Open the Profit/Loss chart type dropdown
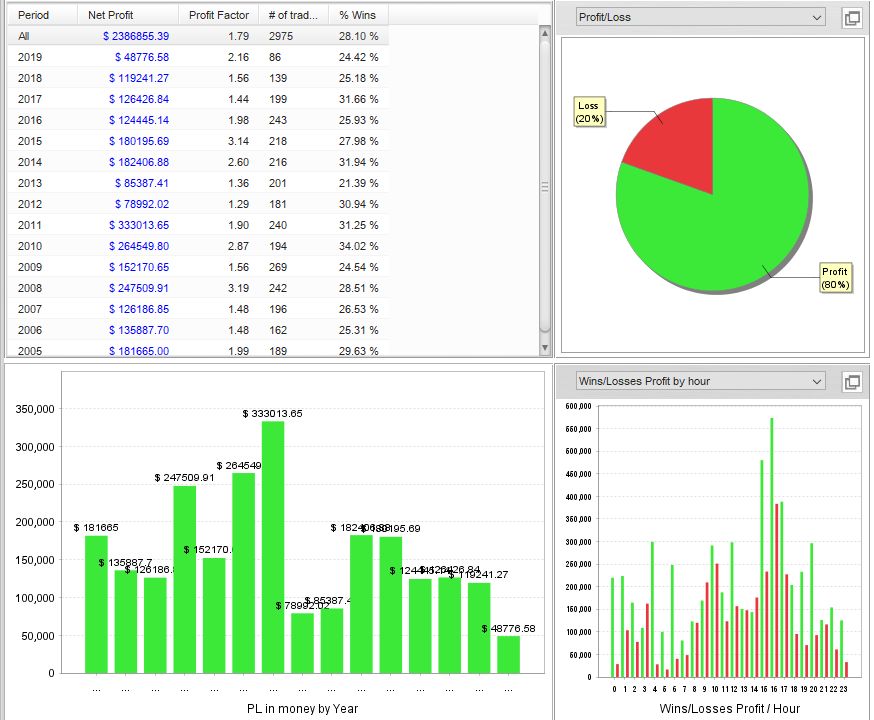Screen dimensions: 874x720 pyautogui.click(x=700, y=17)
